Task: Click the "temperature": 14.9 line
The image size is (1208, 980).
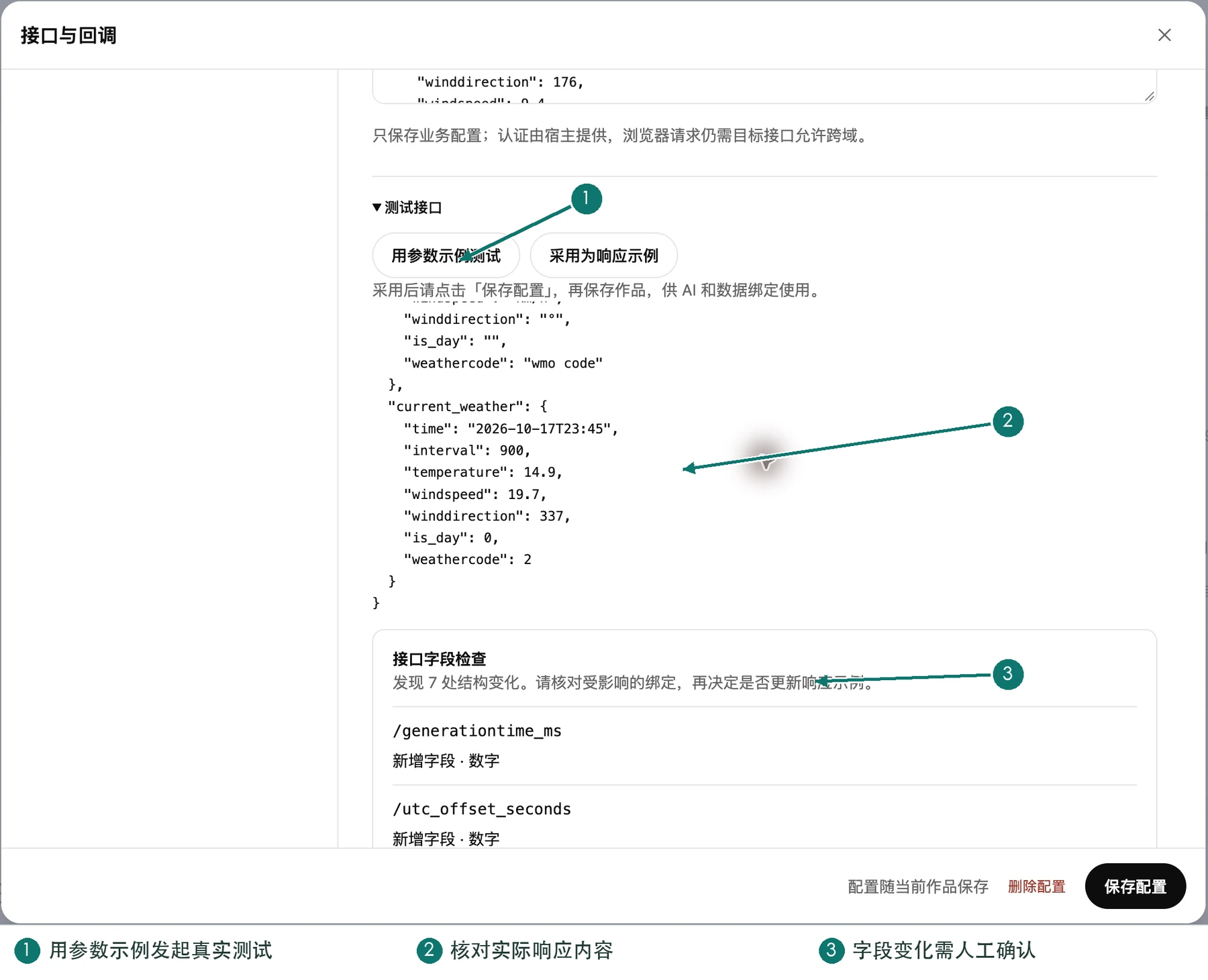Action: pyautogui.click(x=483, y=472)
